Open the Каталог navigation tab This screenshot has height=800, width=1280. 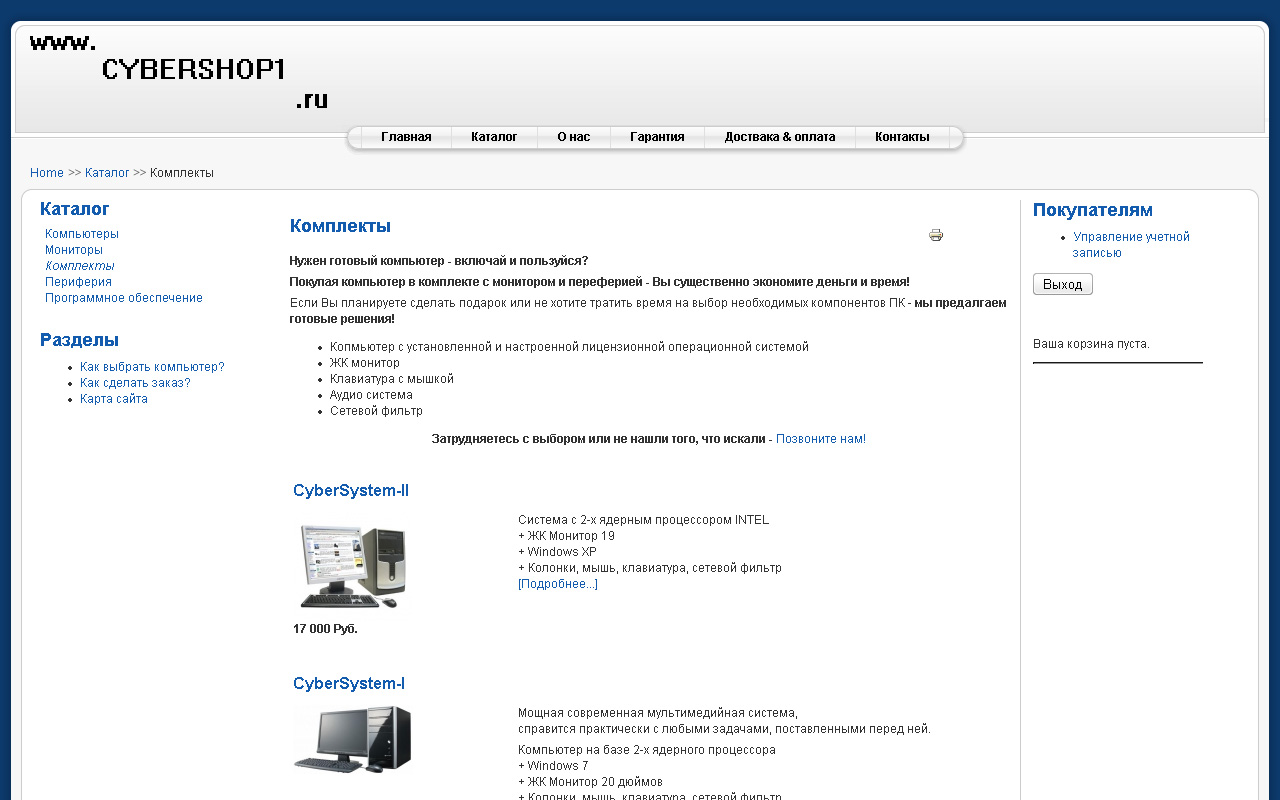tap(494, 137)
